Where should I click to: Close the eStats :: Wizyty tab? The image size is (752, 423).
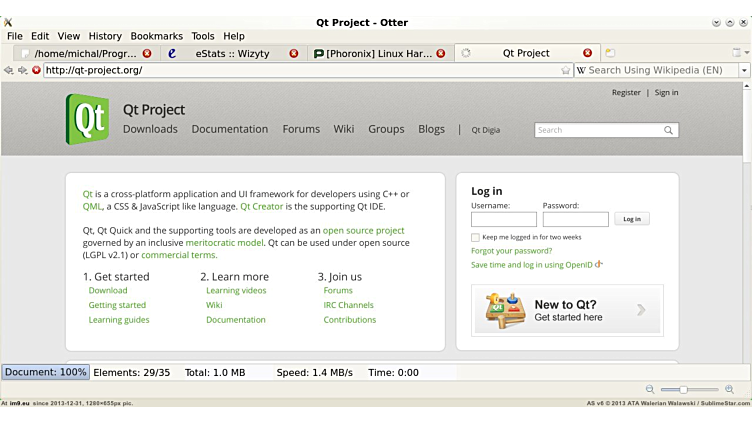click(294, 53)
